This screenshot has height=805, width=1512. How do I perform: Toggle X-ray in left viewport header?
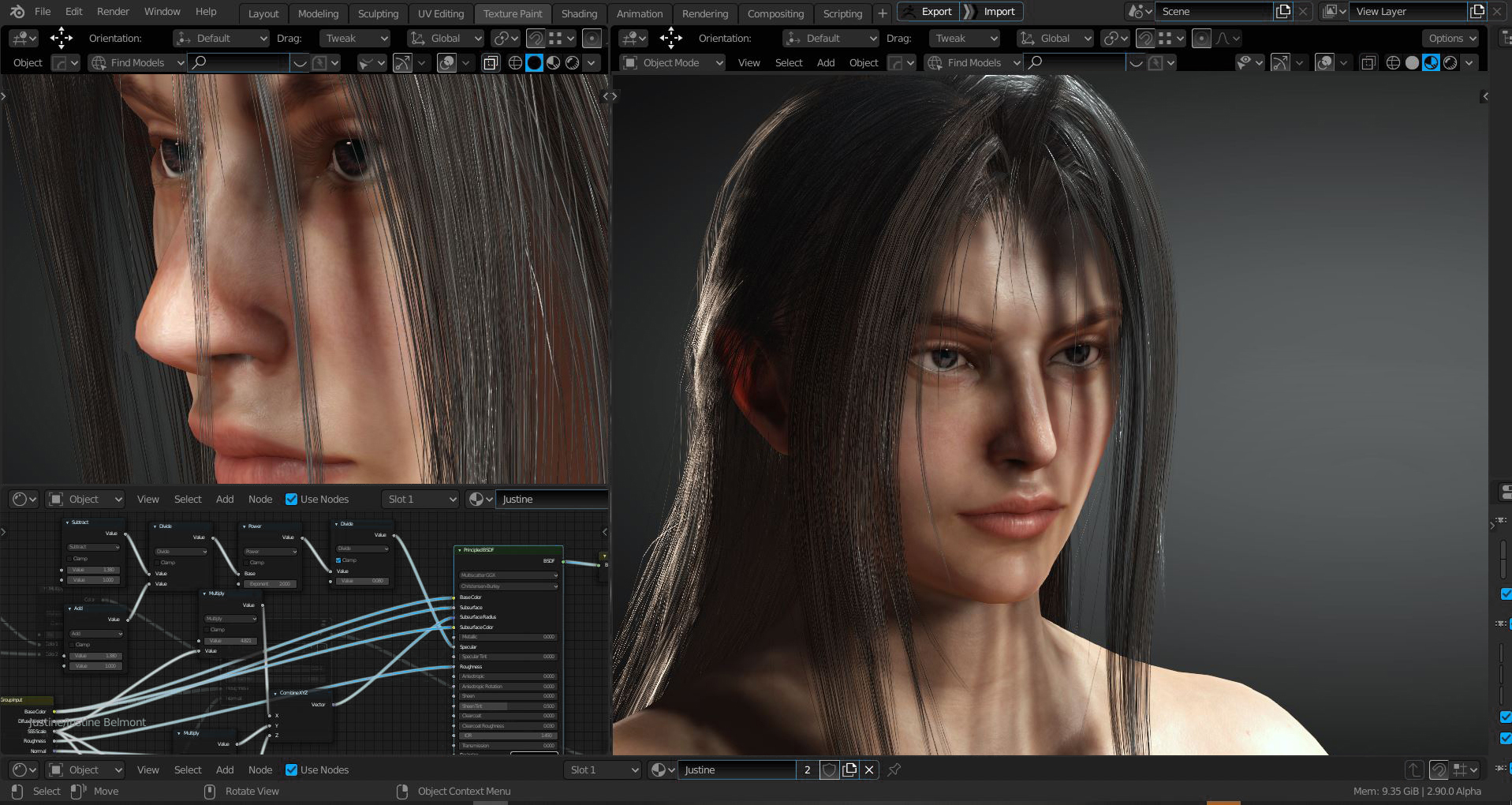[491, 62]
